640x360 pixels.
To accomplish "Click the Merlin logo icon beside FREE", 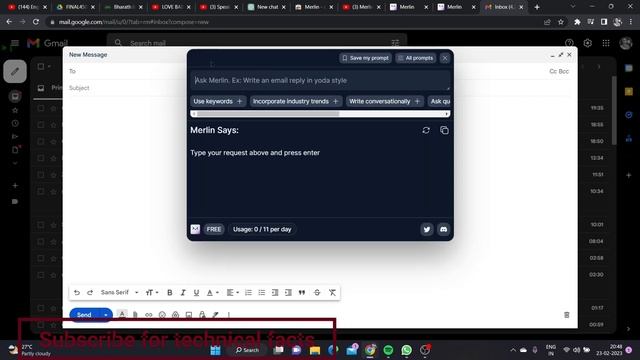I will point(195,229).
